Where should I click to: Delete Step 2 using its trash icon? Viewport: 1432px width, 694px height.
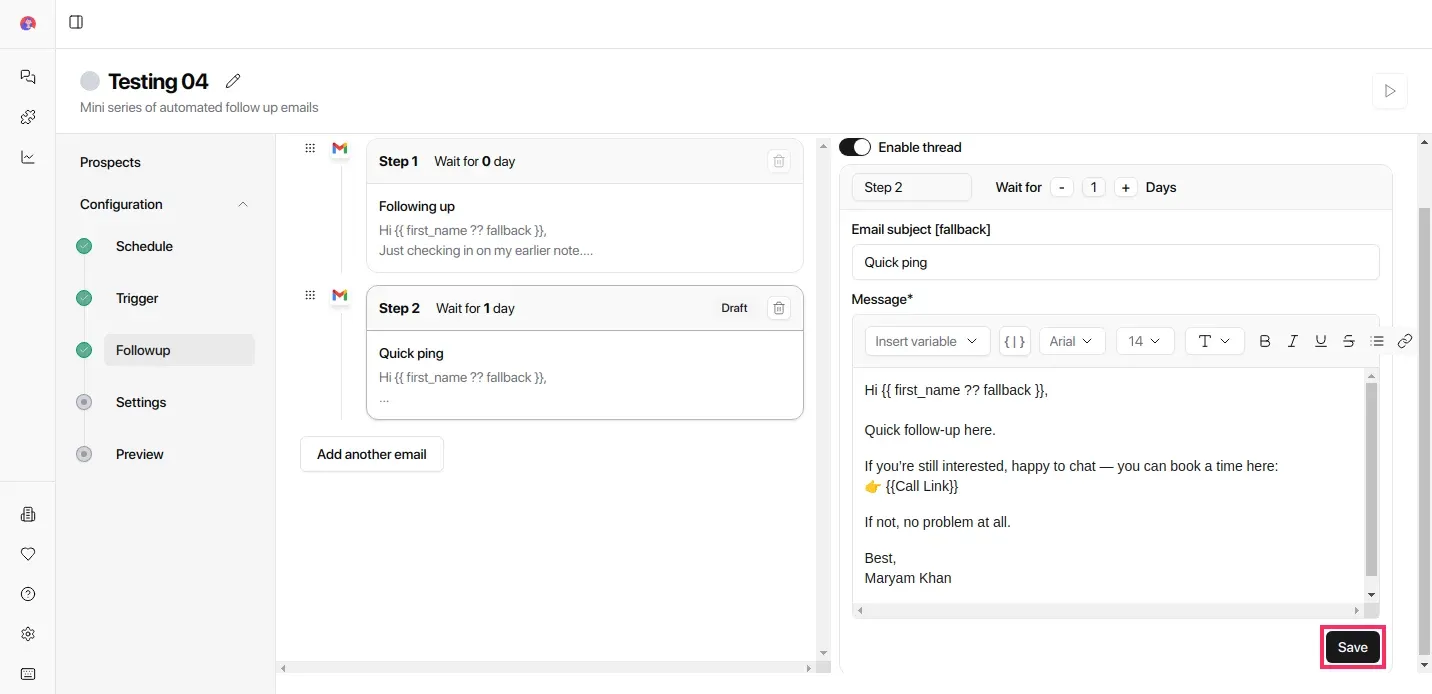778,308
